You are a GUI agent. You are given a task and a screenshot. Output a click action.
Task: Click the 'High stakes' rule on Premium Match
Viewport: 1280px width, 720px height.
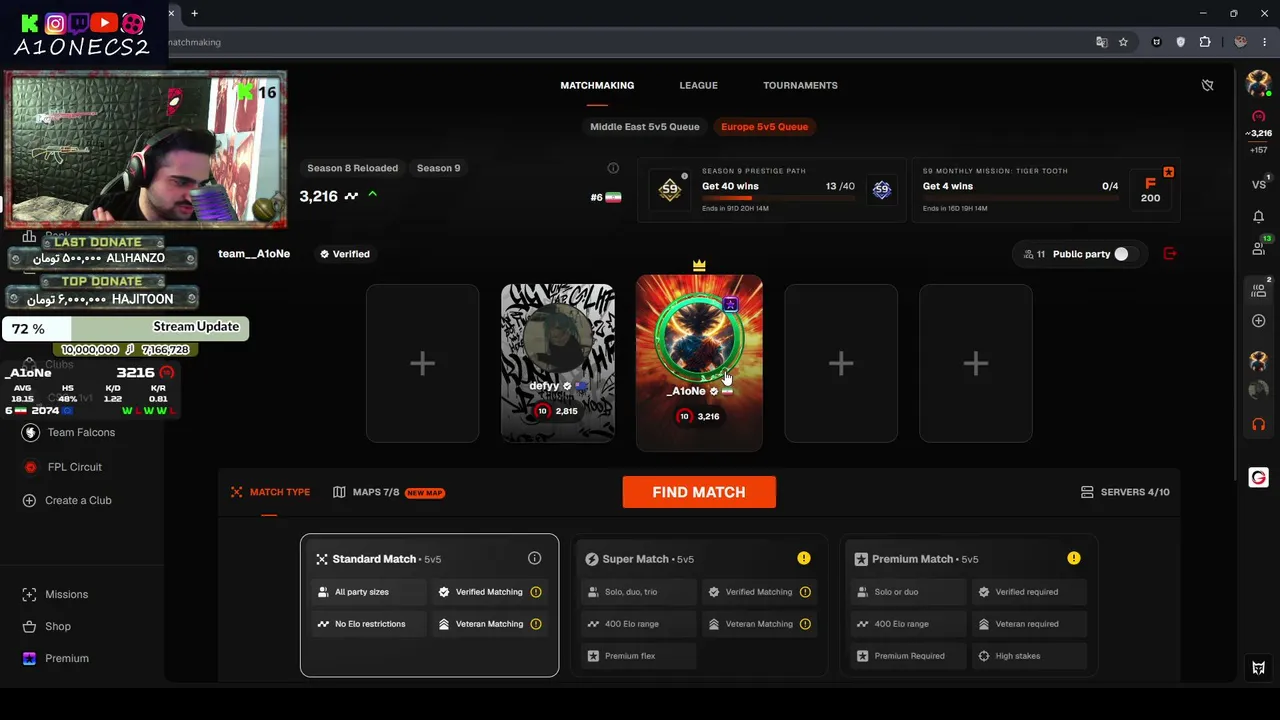click(x=1029, y=656)
